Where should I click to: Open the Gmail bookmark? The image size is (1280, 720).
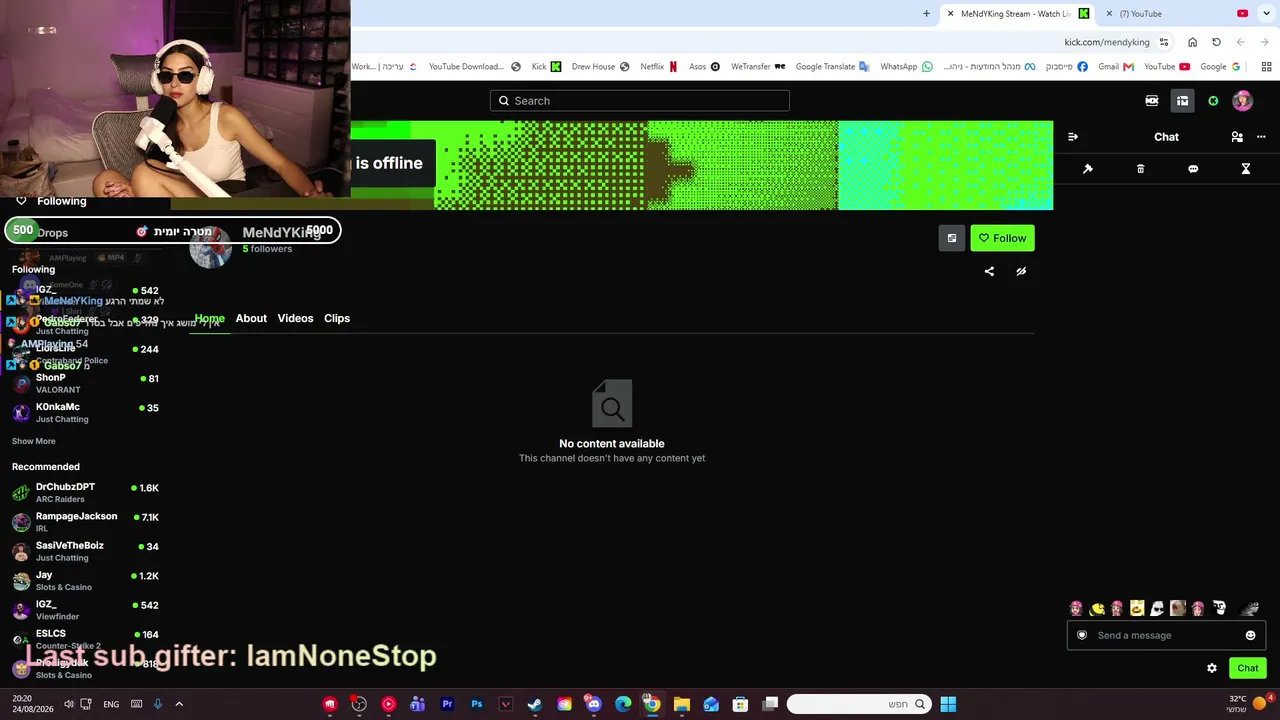click(x=1115, y=67)
